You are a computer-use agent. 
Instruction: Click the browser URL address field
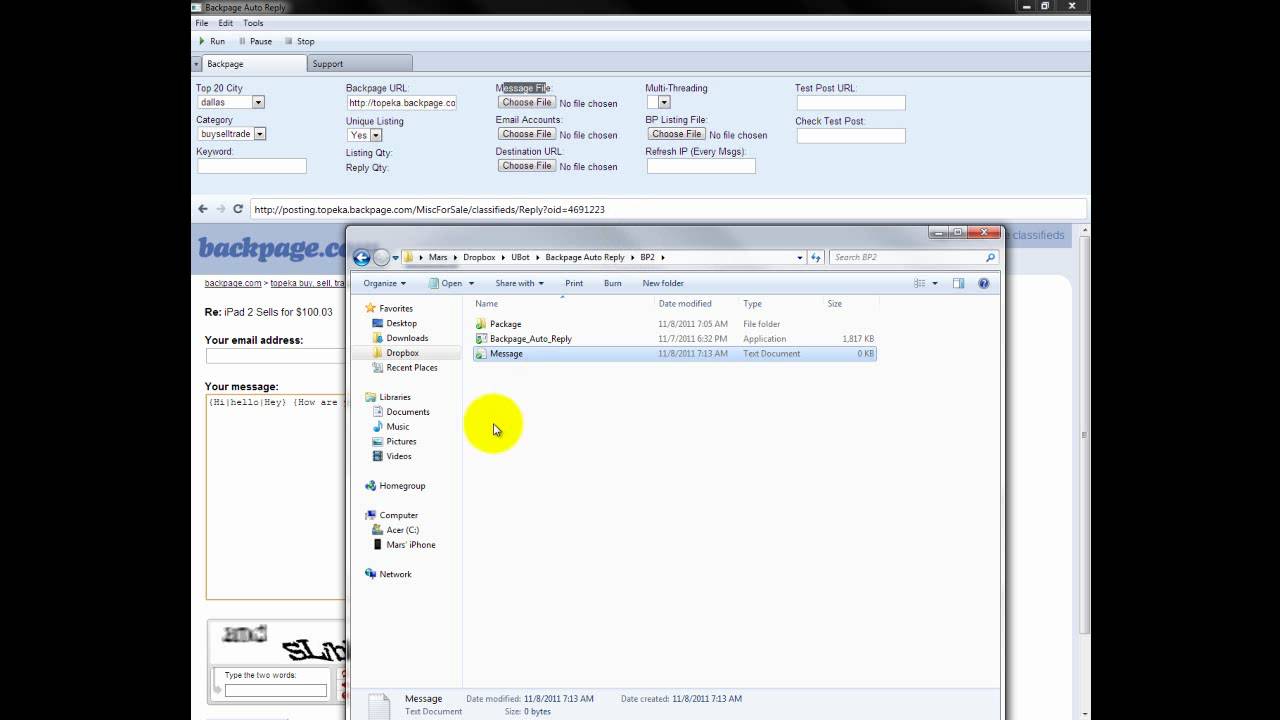coord(668,209)
